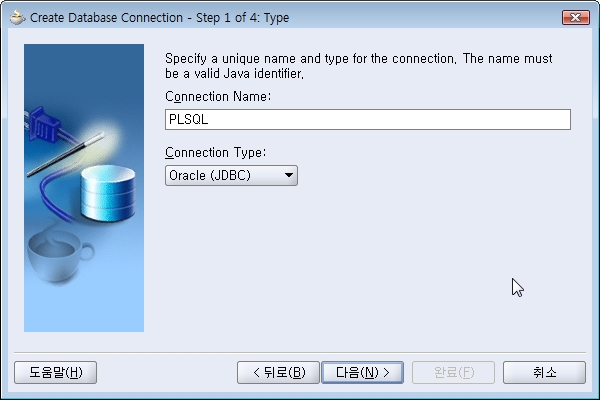Select the Oracle (JDBC) combo box text
This screenshot has height=400, width=600.
click(x=210, y=175)
